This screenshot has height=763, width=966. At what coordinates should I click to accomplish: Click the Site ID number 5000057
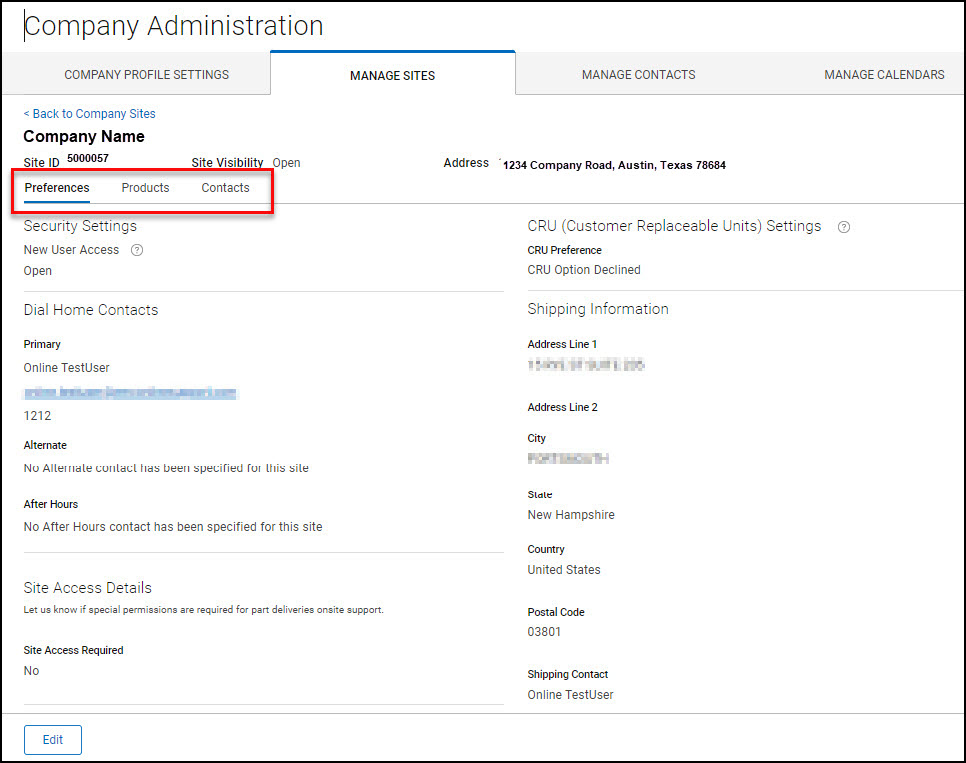(88, 159)
